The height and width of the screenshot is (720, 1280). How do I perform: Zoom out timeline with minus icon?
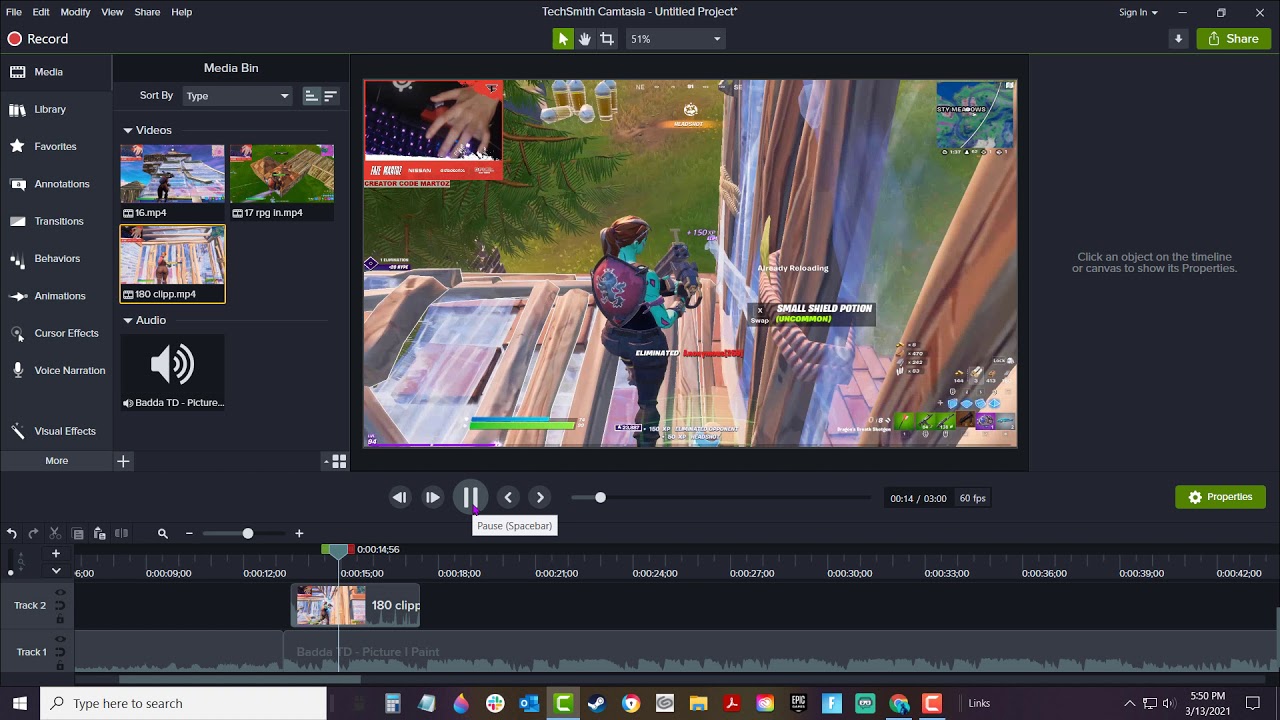click(189, 534)
